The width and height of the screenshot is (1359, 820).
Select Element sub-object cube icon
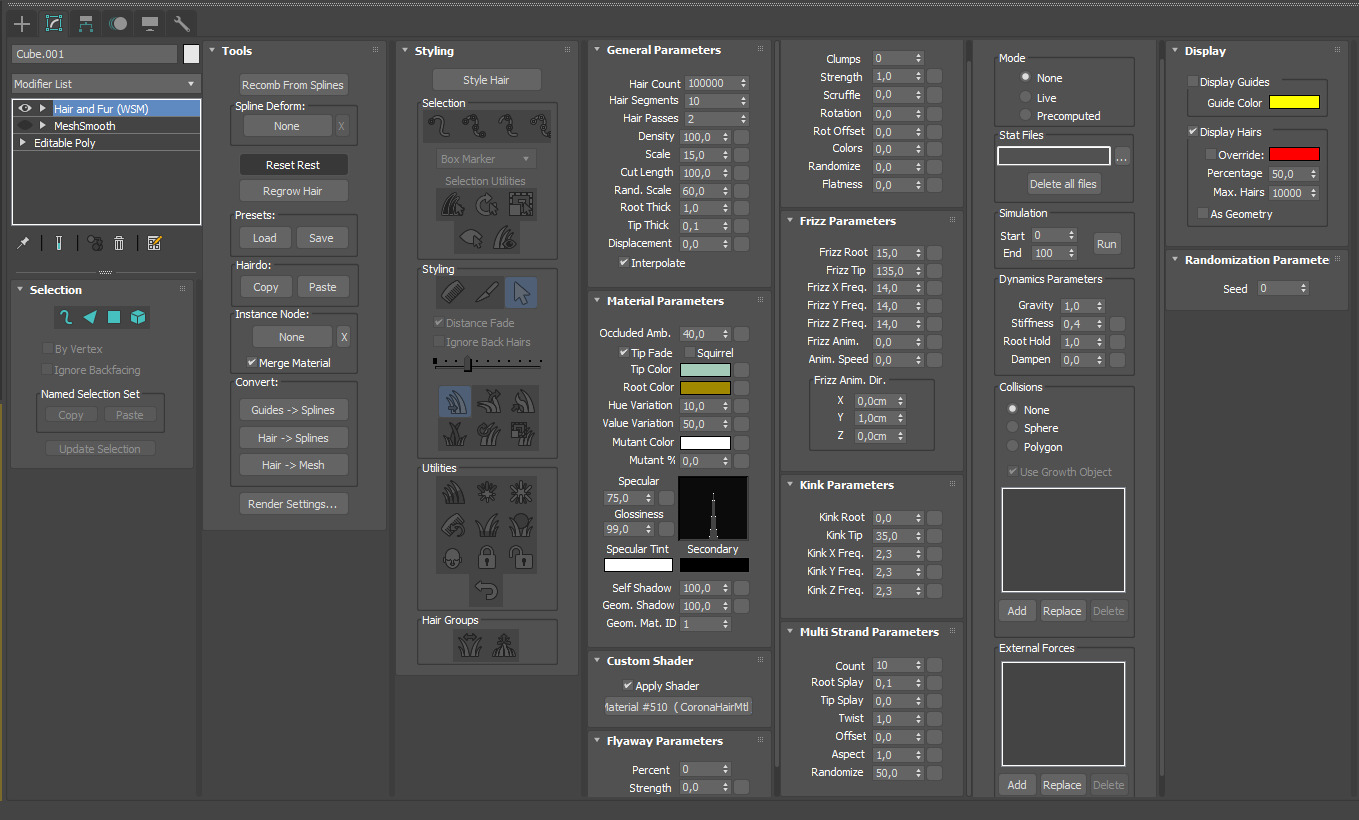pyautogui.click(x=138, y=317)
